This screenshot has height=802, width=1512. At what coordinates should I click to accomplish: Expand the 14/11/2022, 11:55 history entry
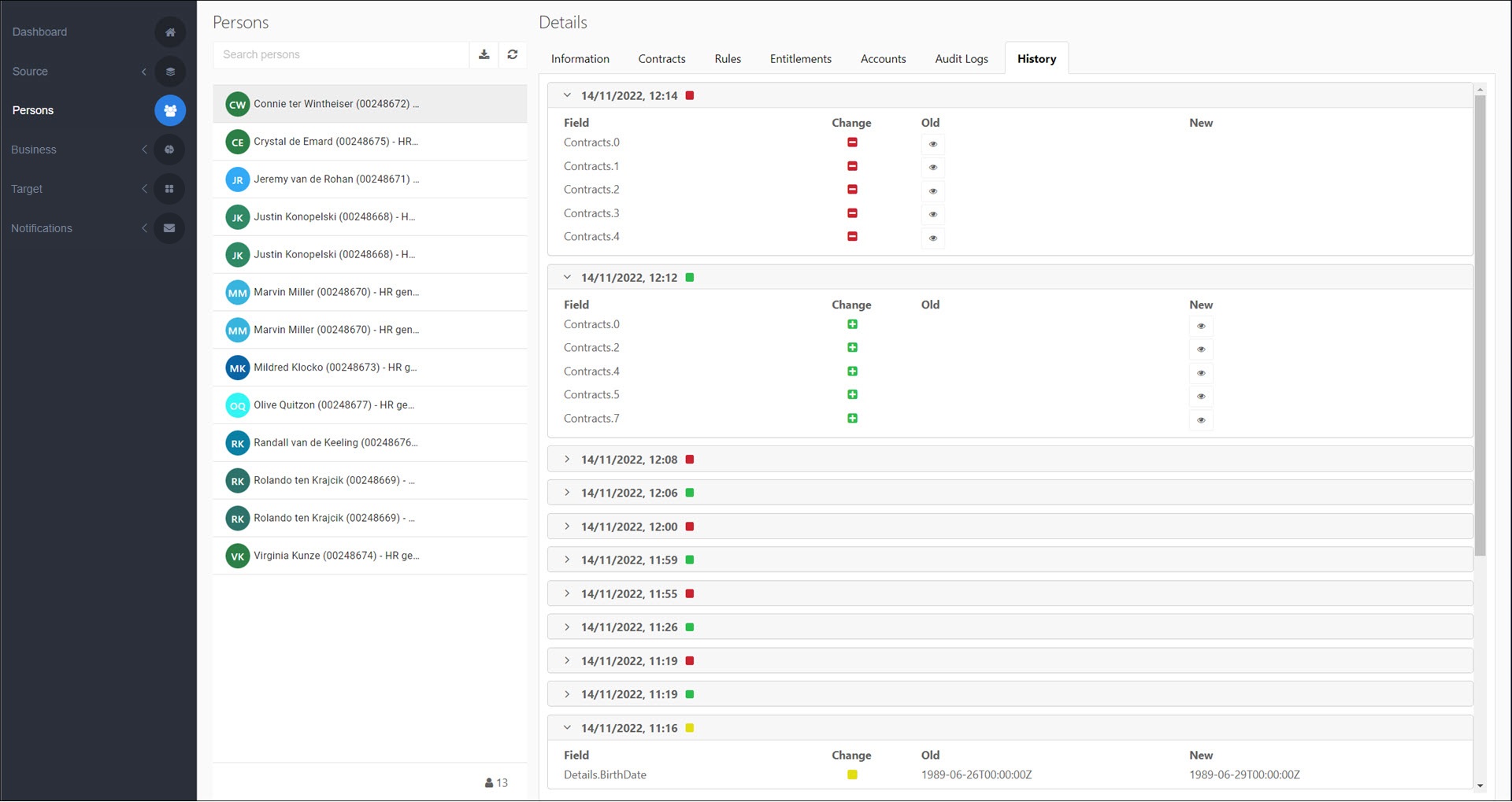click(x=567, y=593)
